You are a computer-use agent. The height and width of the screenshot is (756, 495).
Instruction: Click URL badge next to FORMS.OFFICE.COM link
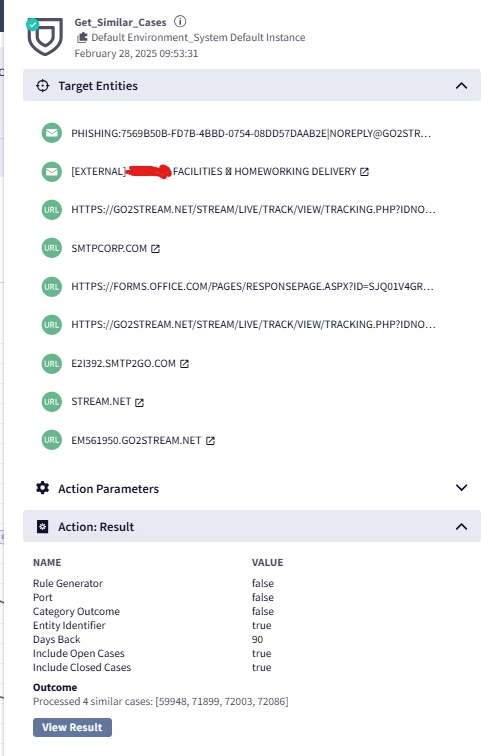[x=52, y=286]
